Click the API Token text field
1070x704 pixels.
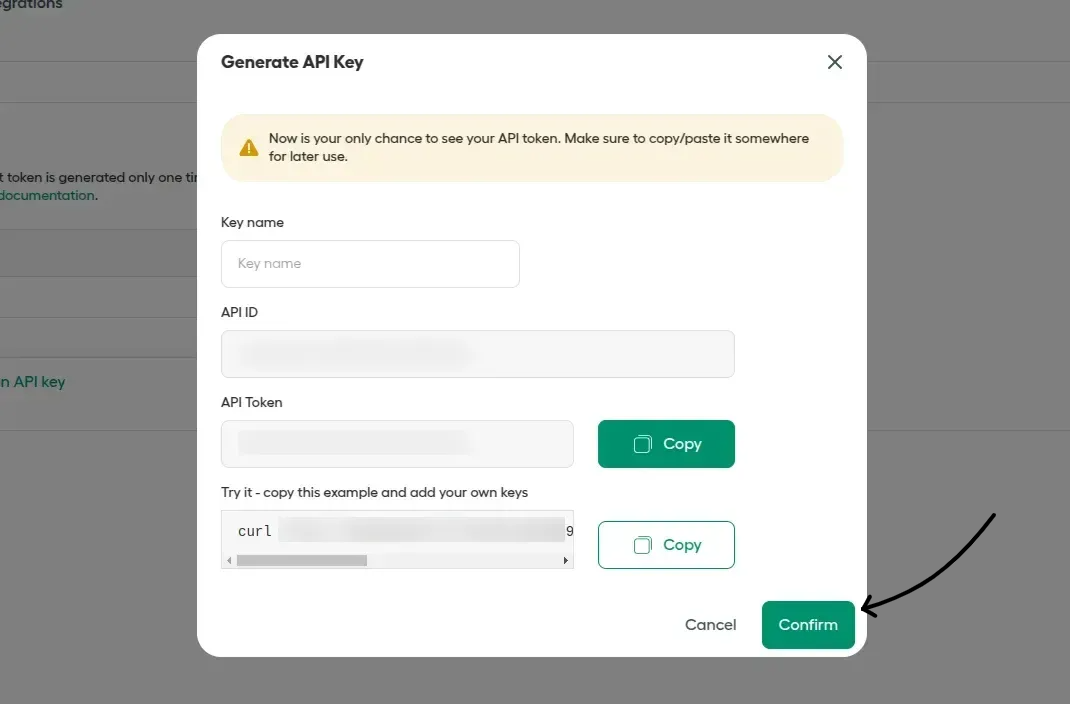(396, 443)
